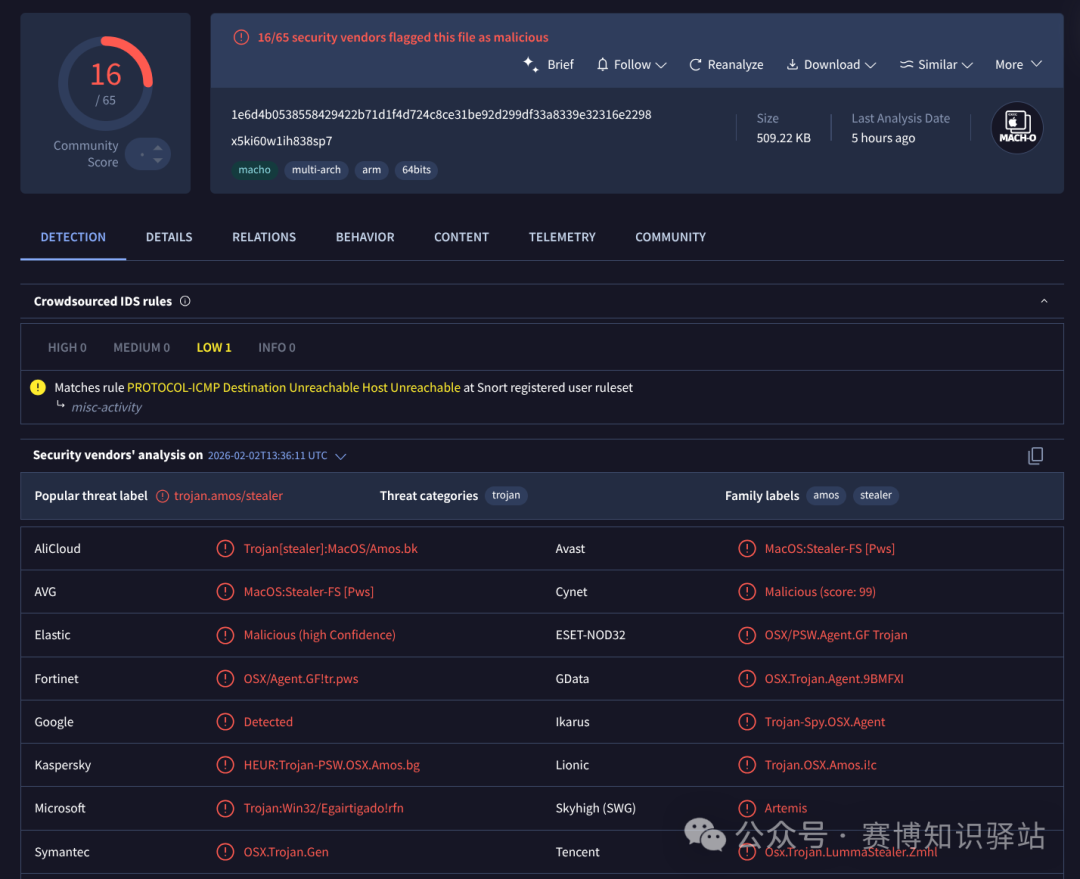This screenshot has height=879, width=1080.
Task: Switch to the BEHAVIOR tab
Action: click(x=365, y=237)
